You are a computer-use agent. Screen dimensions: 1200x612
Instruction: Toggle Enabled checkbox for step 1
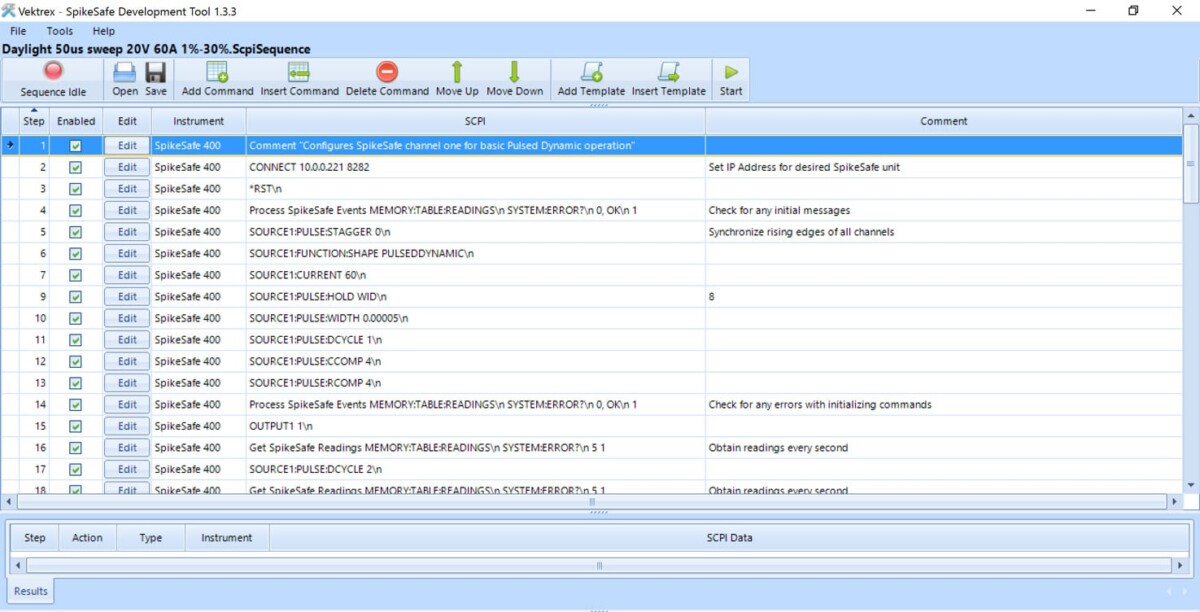[76, 146]
